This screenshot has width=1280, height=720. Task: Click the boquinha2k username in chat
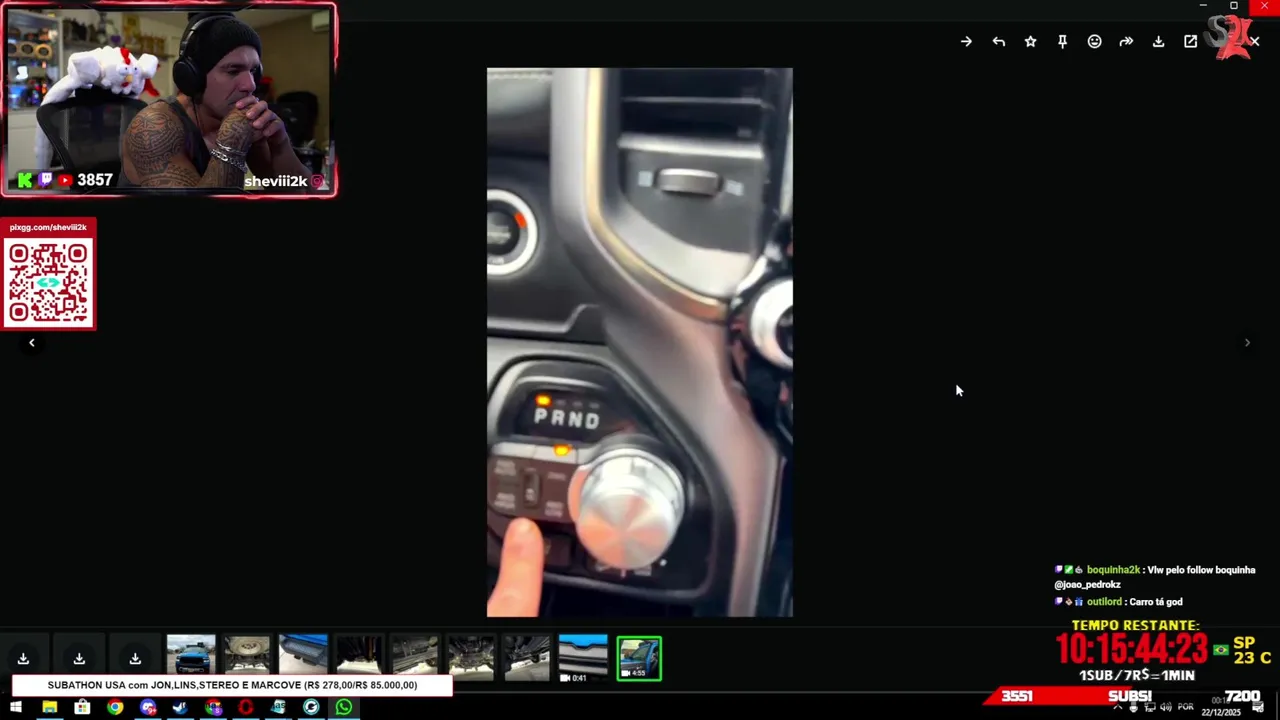click(x=1113, y=570)
